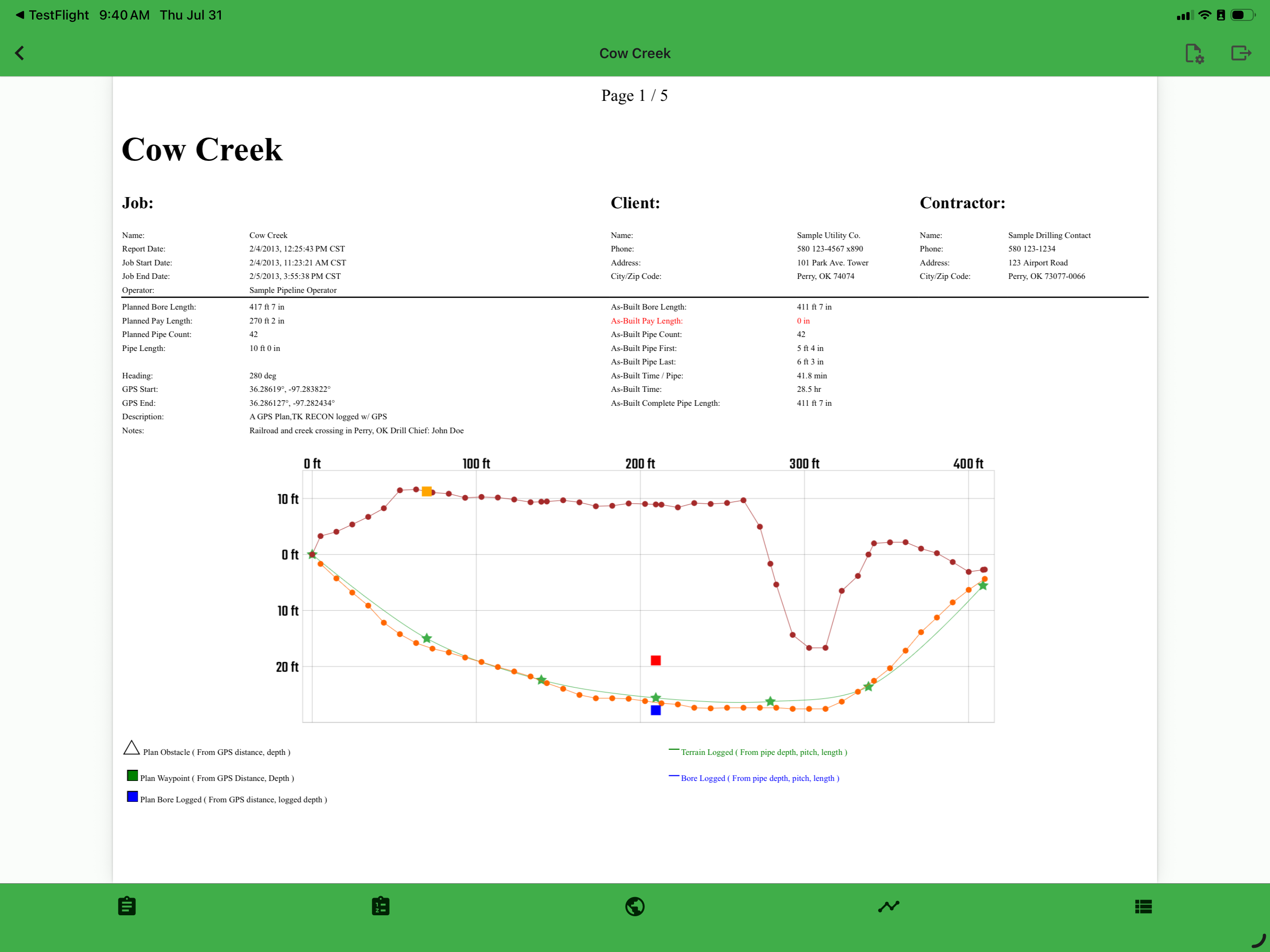Tap the 200 ft axis label
This screenshot has height=952, width=1270.
point(640,463)
